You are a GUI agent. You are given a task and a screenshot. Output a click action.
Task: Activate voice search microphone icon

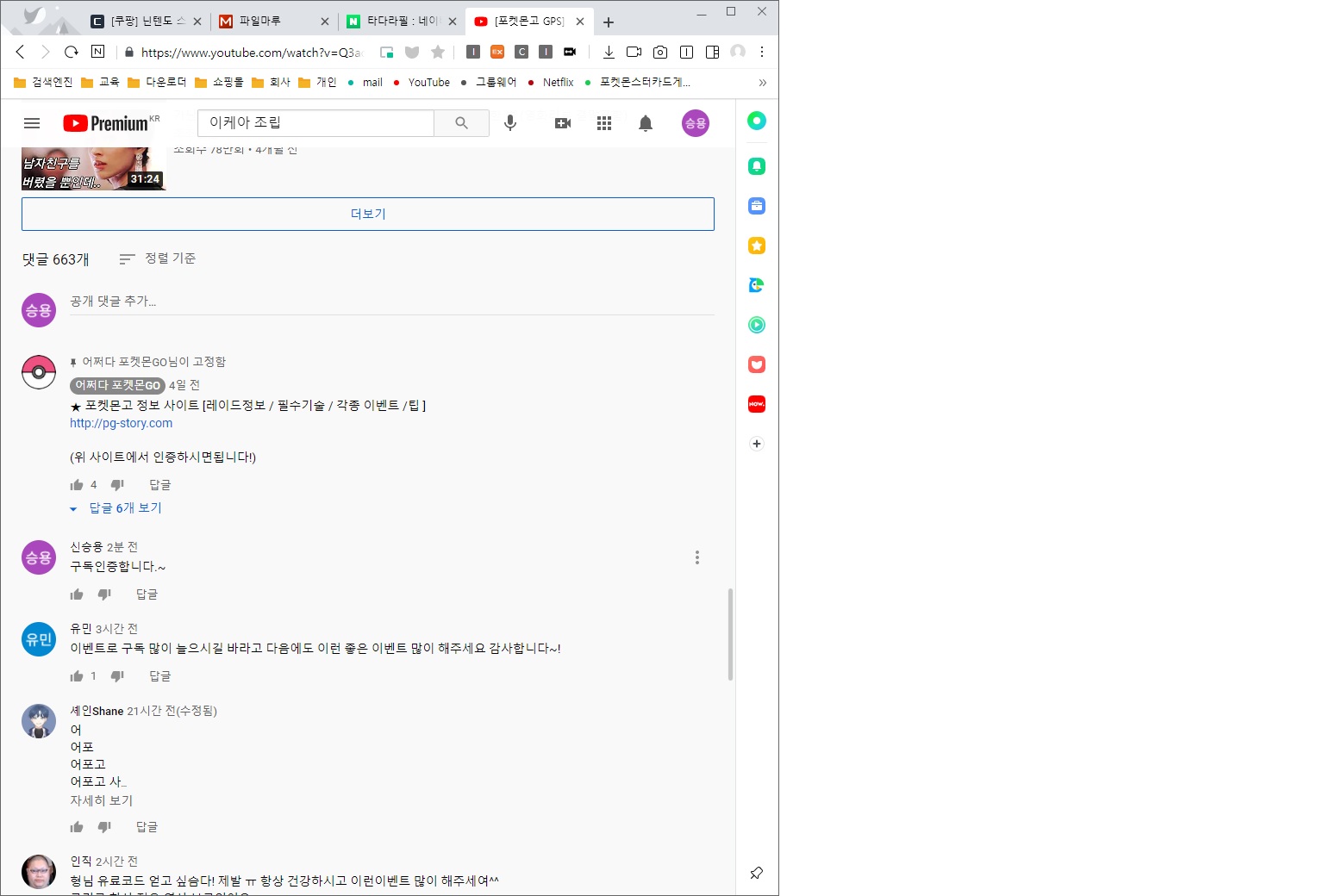coord(510,123)
